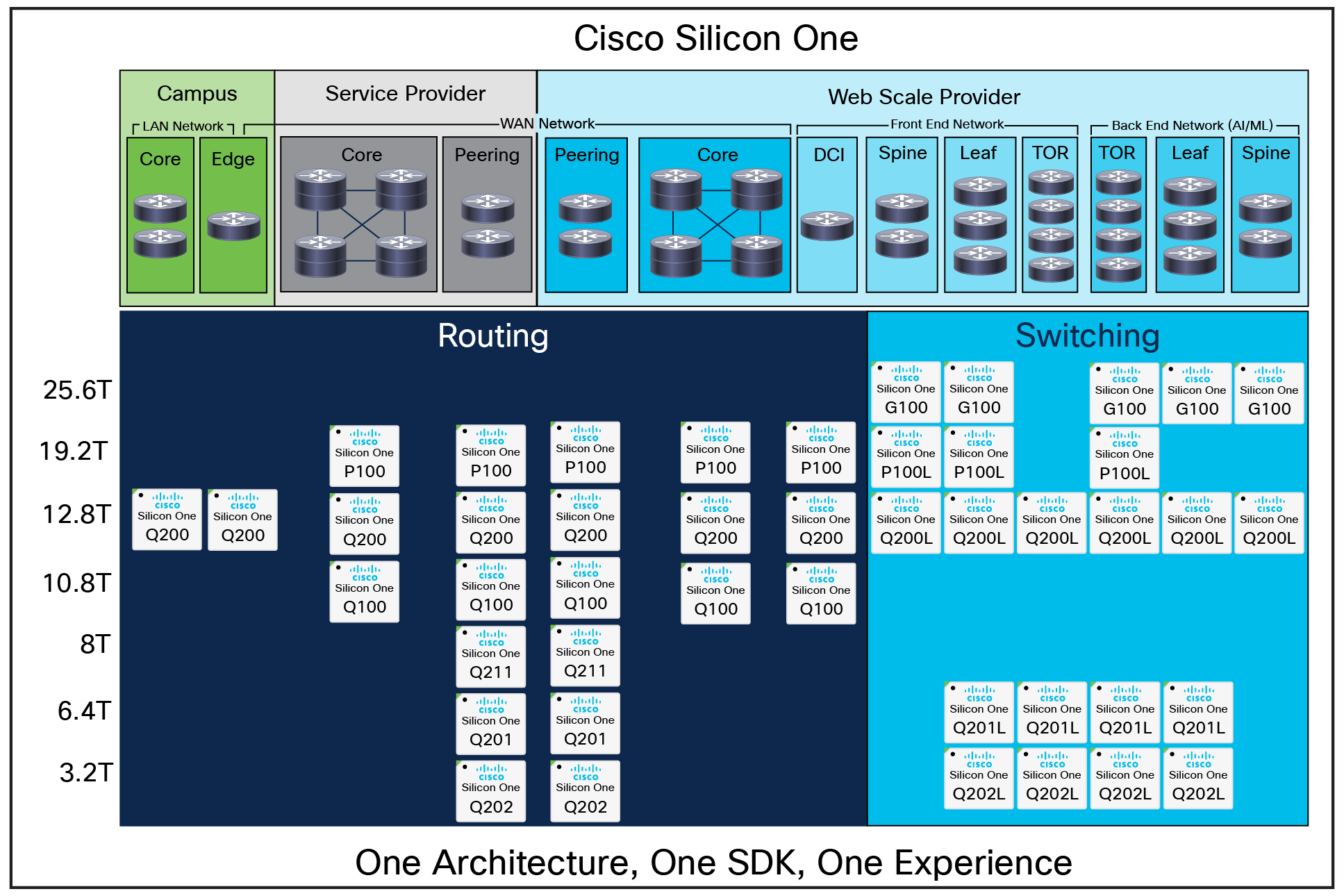Click the router stack under Back End Leaf
Image resolution: width=1344 pixels, height=896 pixels.
(1190, 226)
